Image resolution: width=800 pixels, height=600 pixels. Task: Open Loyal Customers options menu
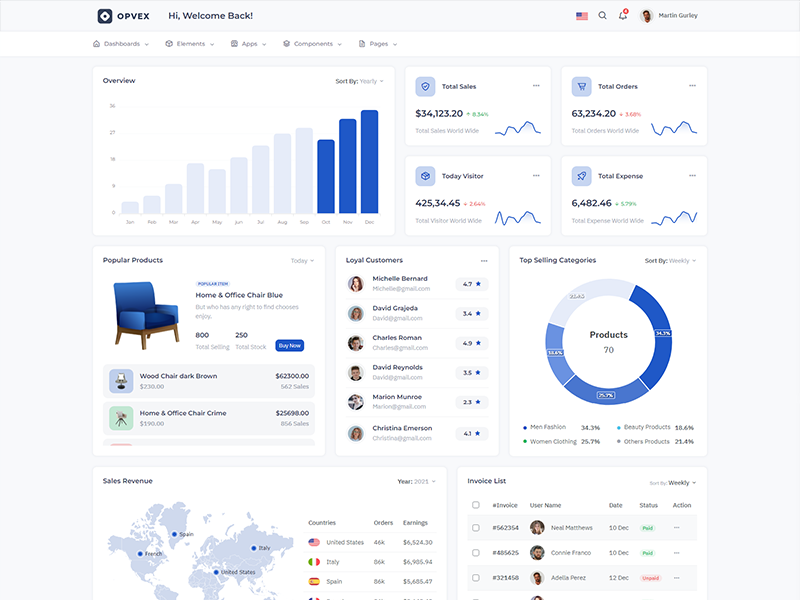(x=484, y=261)
